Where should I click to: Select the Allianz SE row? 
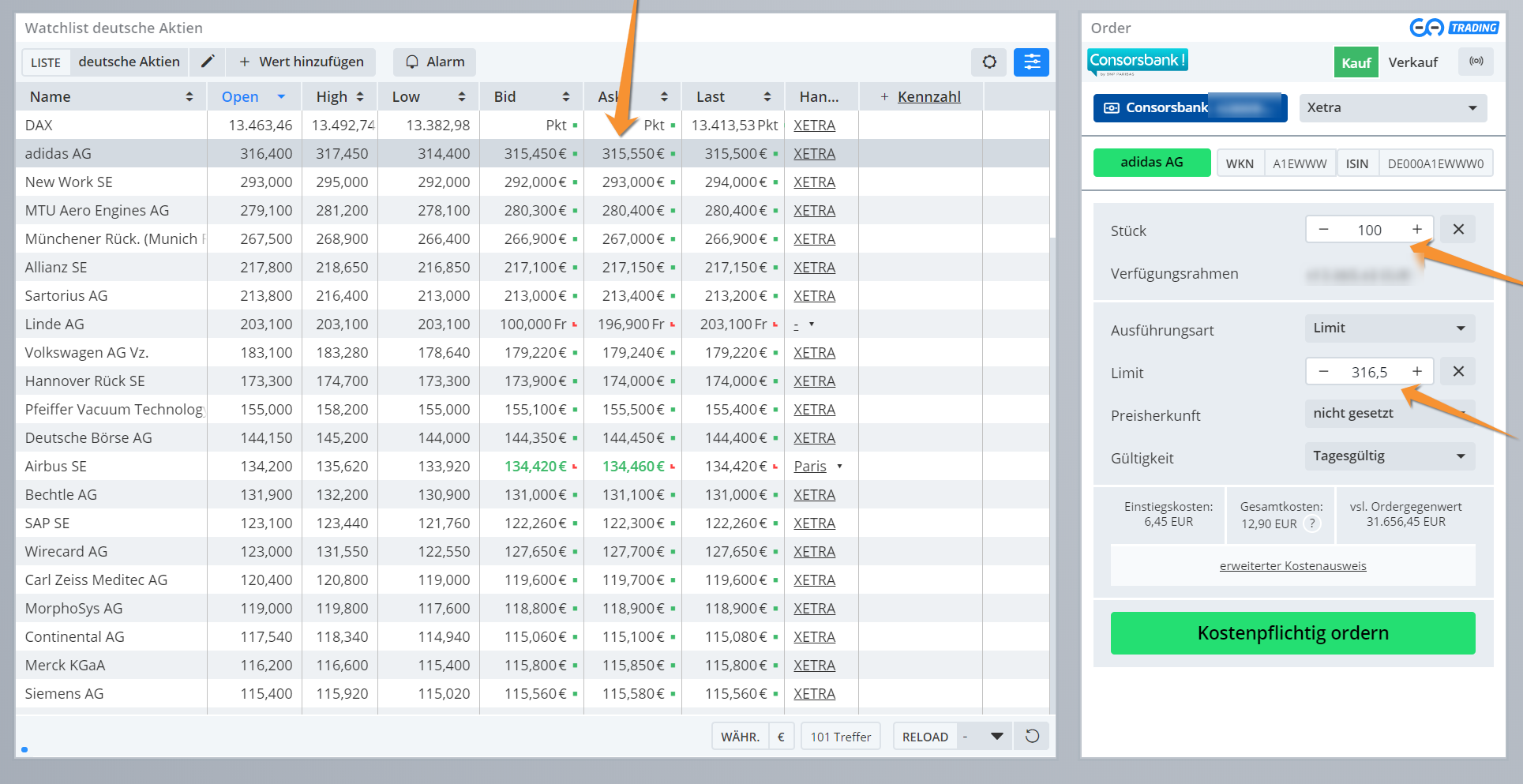tap(533, 267)
